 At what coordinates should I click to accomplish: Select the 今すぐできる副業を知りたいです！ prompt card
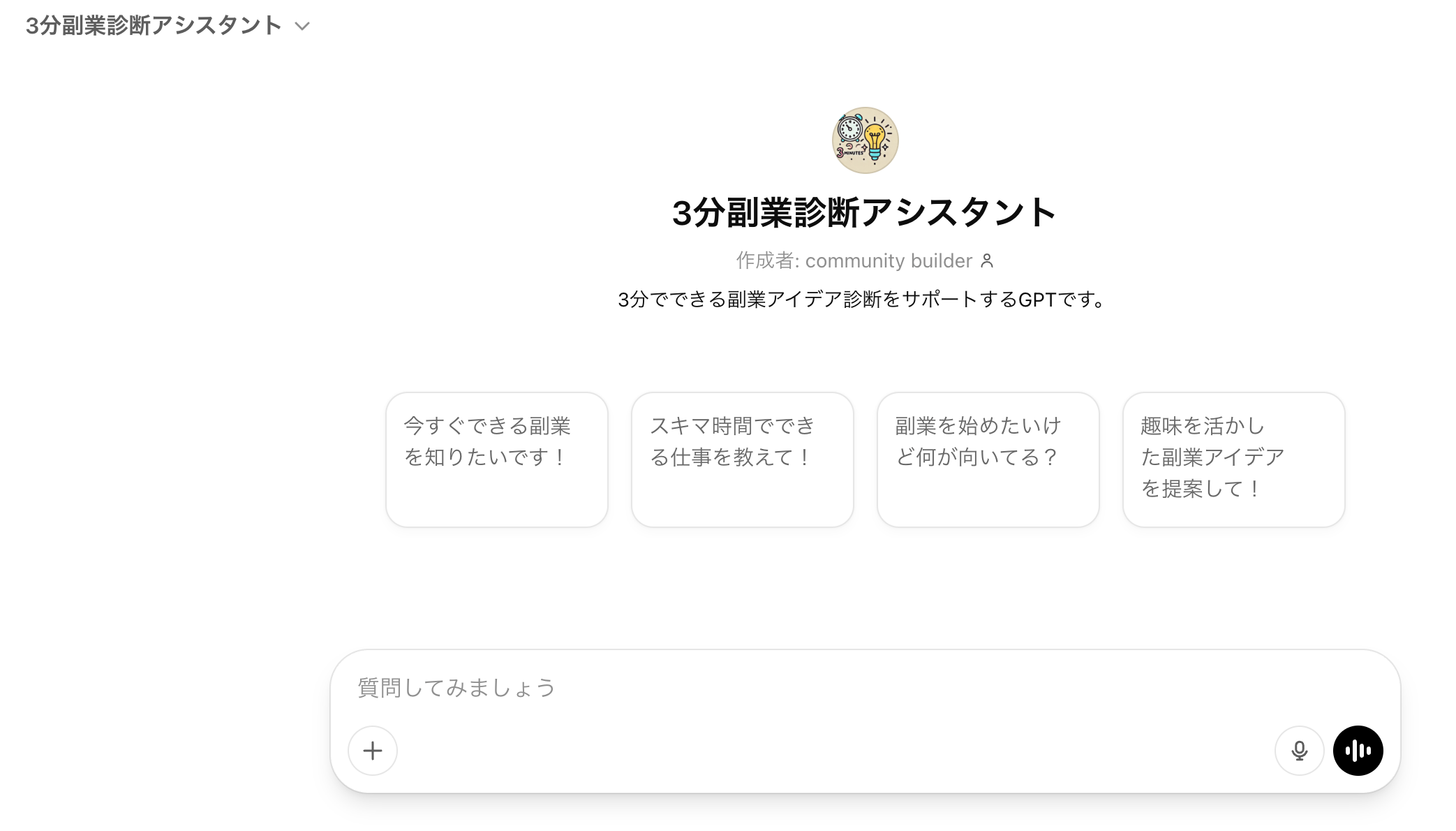(497, 459)
